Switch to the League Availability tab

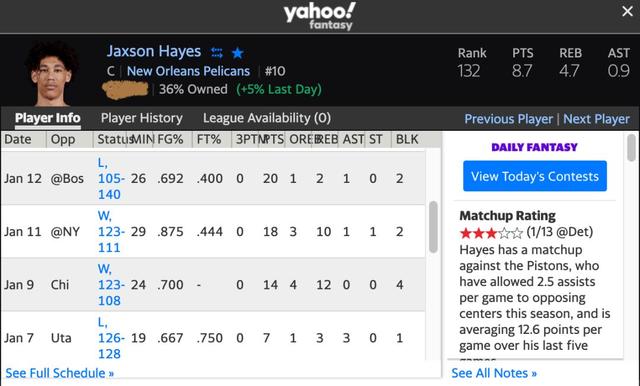pyautogui.click(x=267, y=118)
